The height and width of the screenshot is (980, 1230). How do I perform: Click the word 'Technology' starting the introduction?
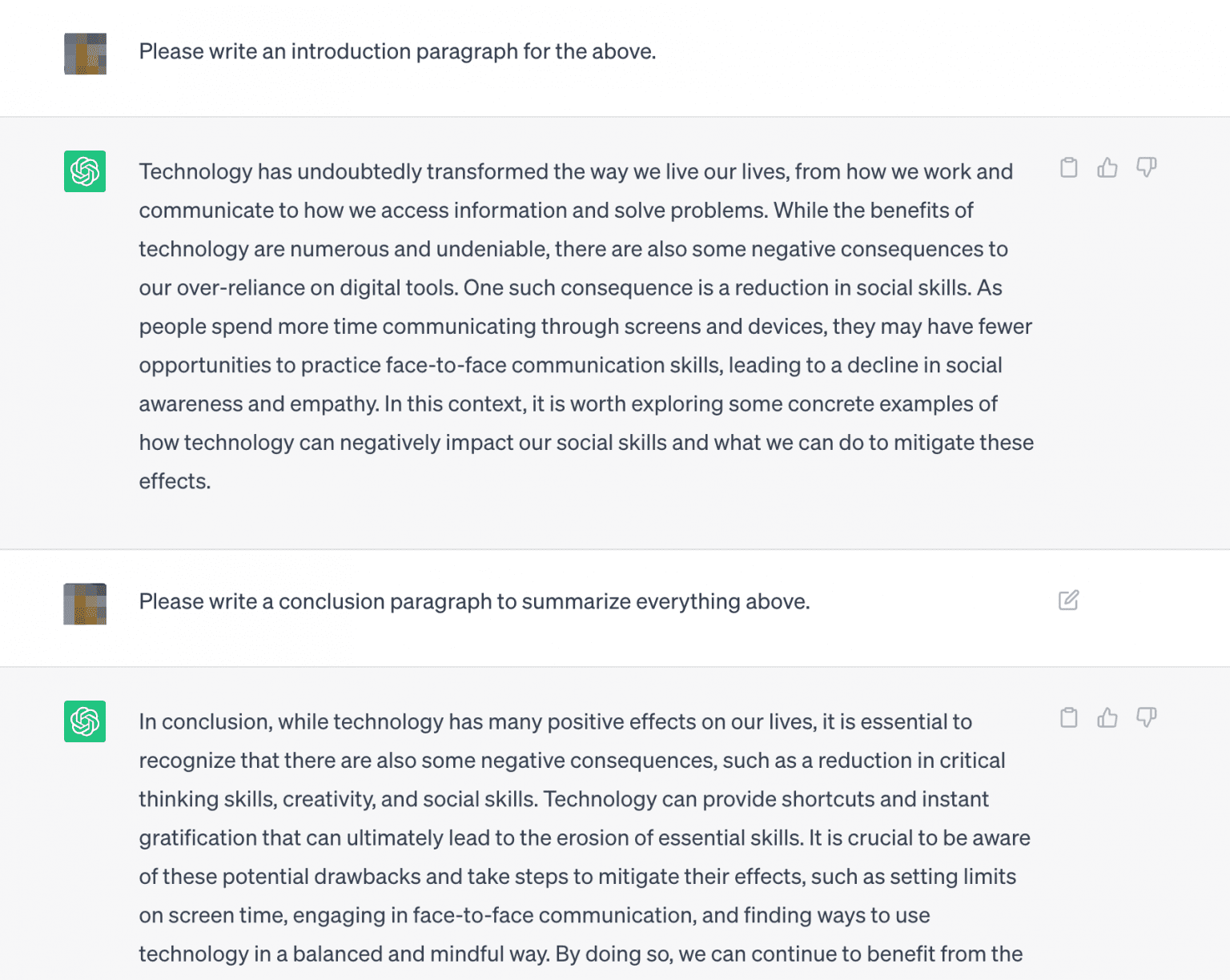193,171
